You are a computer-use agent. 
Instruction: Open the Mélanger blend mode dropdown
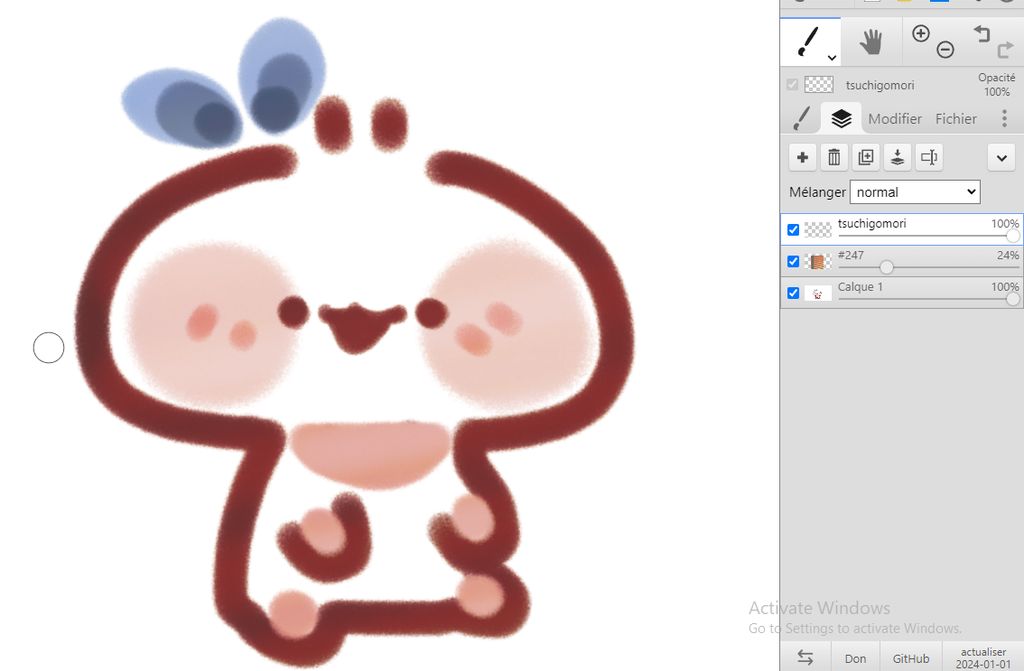click(x=915, y=192)
